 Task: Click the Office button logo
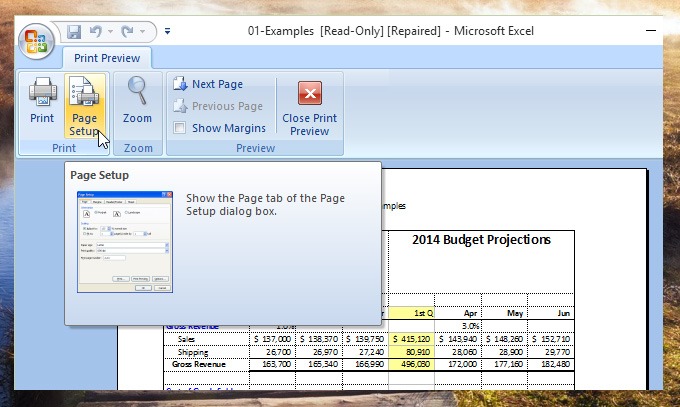(x=36, y=41)
